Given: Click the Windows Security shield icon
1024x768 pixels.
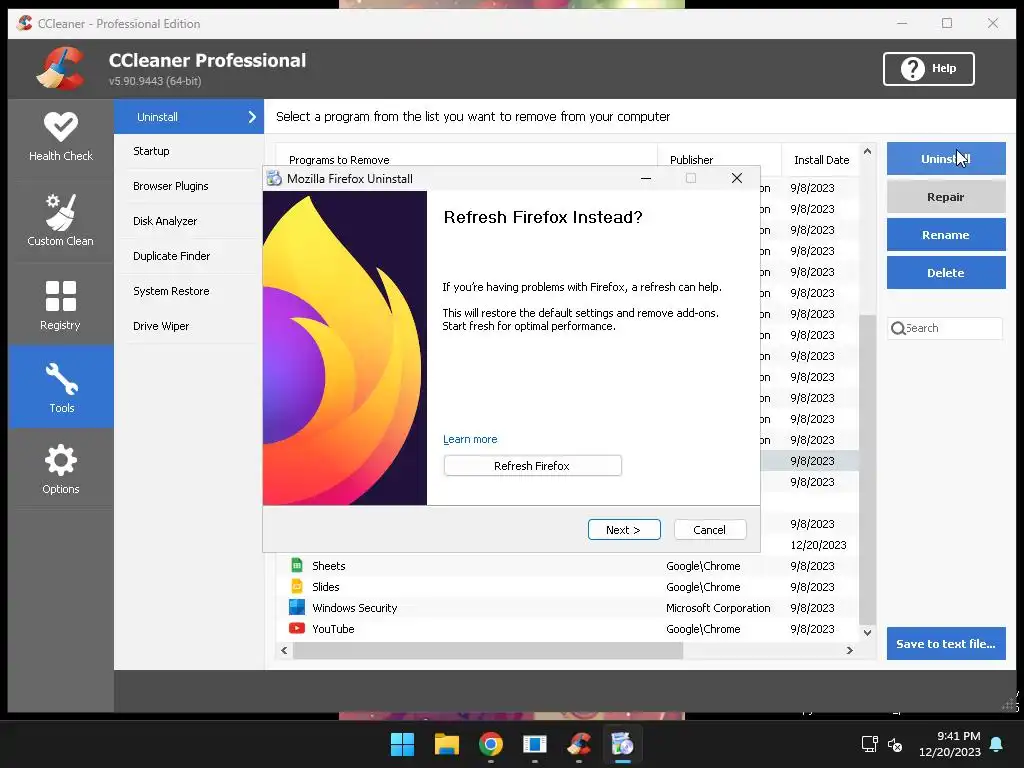Looking at the screenshot, I should tap(296, 607).
